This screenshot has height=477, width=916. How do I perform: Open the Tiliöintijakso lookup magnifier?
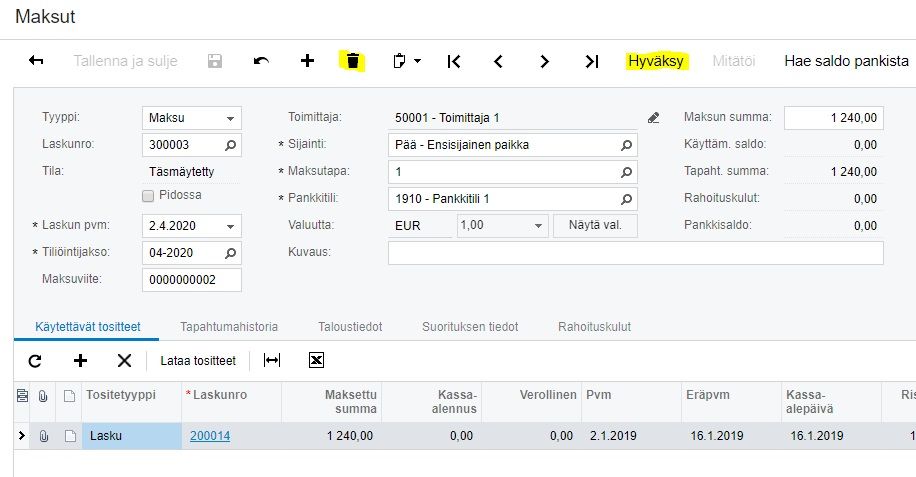[230, 253]
